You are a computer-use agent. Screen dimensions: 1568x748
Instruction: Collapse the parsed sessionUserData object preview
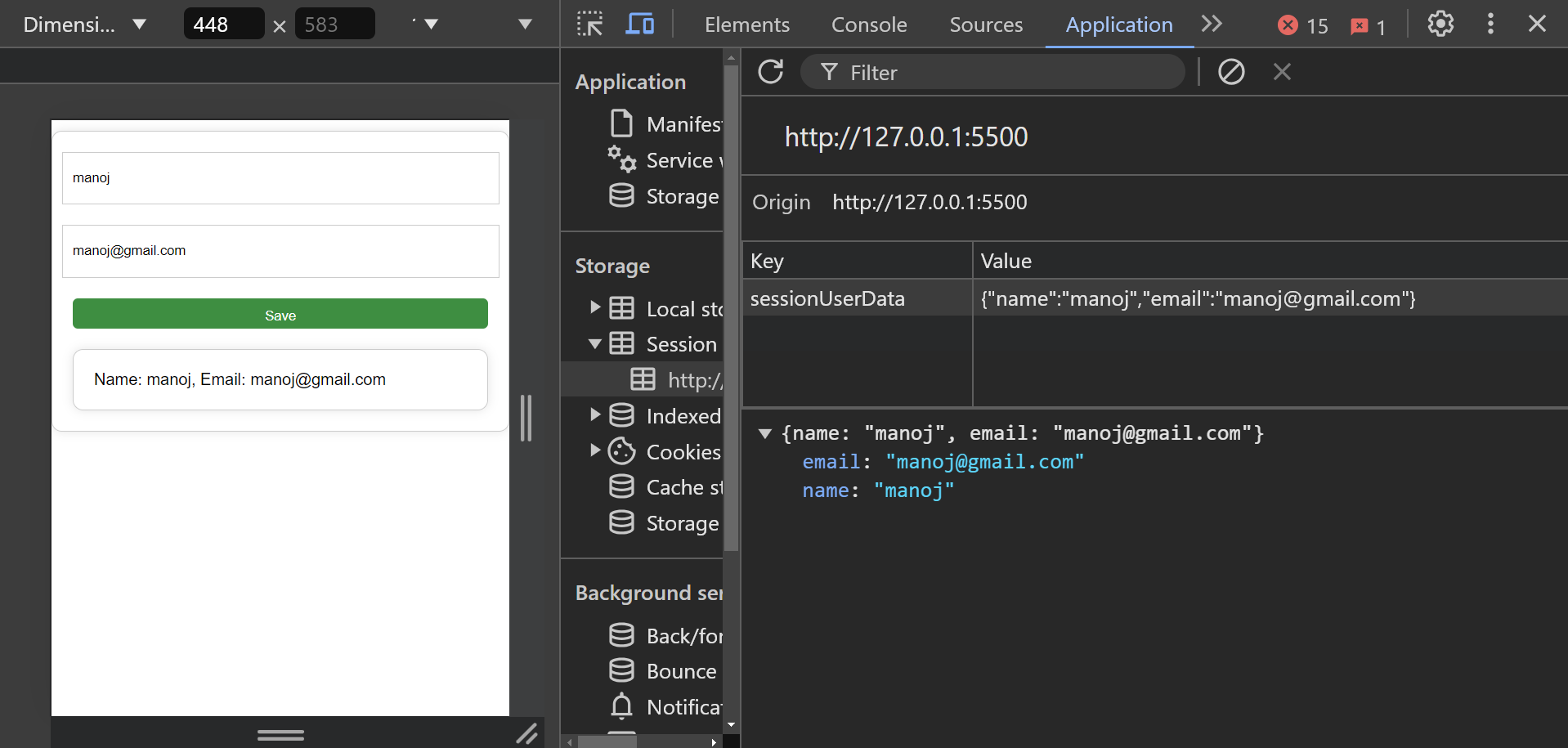[x=766, y=434]
